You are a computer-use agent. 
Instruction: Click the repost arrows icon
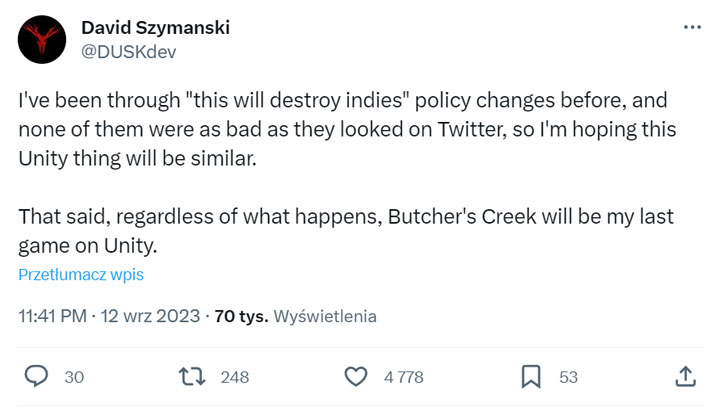pos(190,376)
